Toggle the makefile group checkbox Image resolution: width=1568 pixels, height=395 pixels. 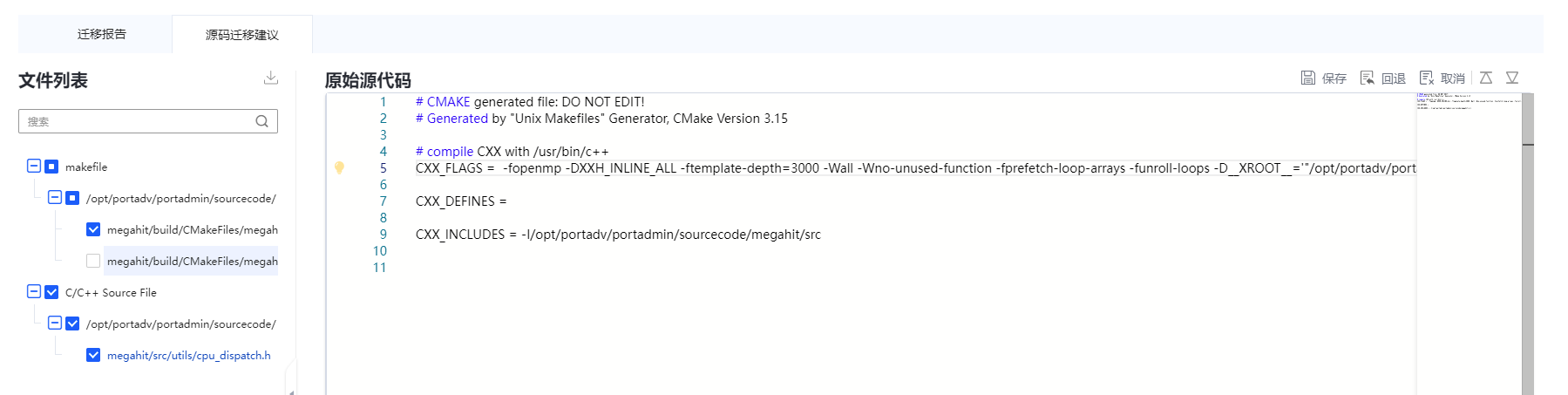[51, 167]
